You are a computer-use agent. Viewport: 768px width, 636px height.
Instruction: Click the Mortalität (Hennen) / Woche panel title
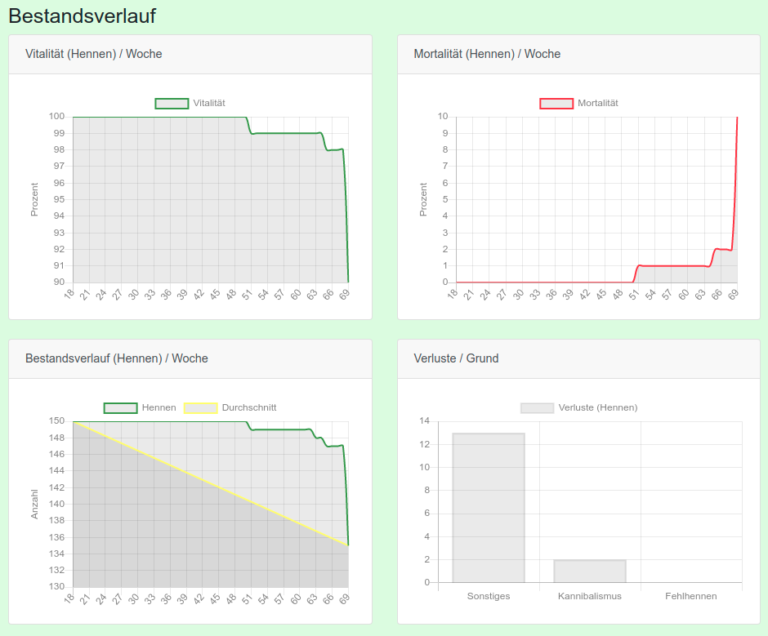coord(487,54)
